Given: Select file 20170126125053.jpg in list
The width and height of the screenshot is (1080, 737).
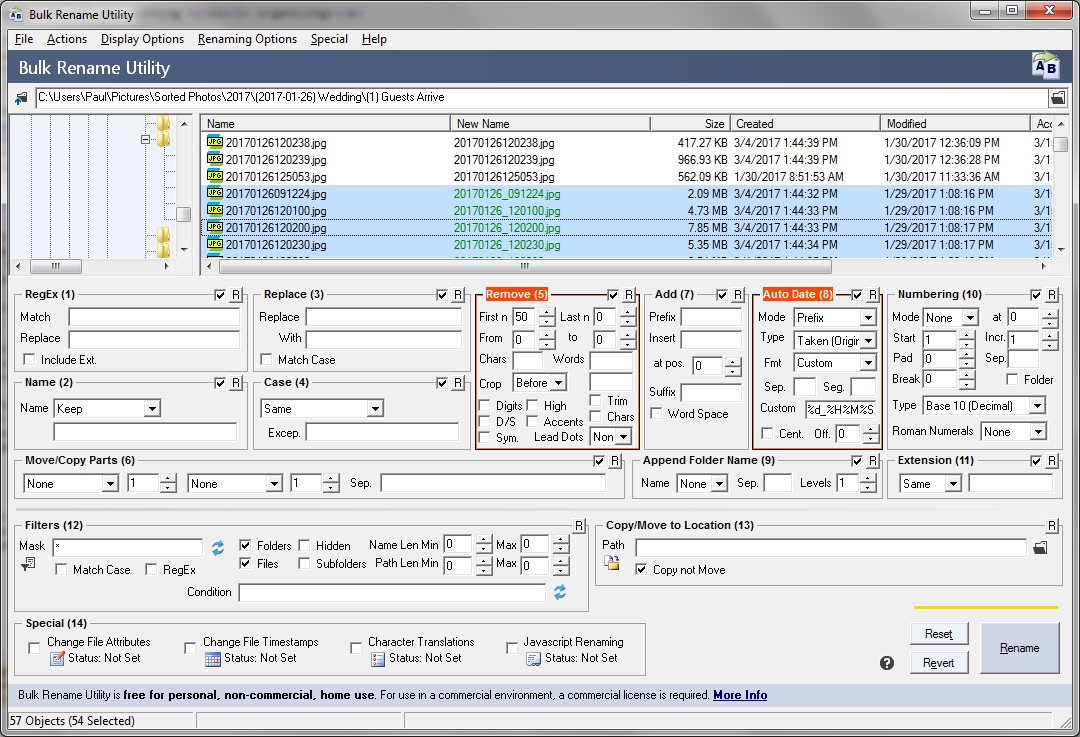Looking at the screenshot, I should pyautogui.click(x=276, y=176).
